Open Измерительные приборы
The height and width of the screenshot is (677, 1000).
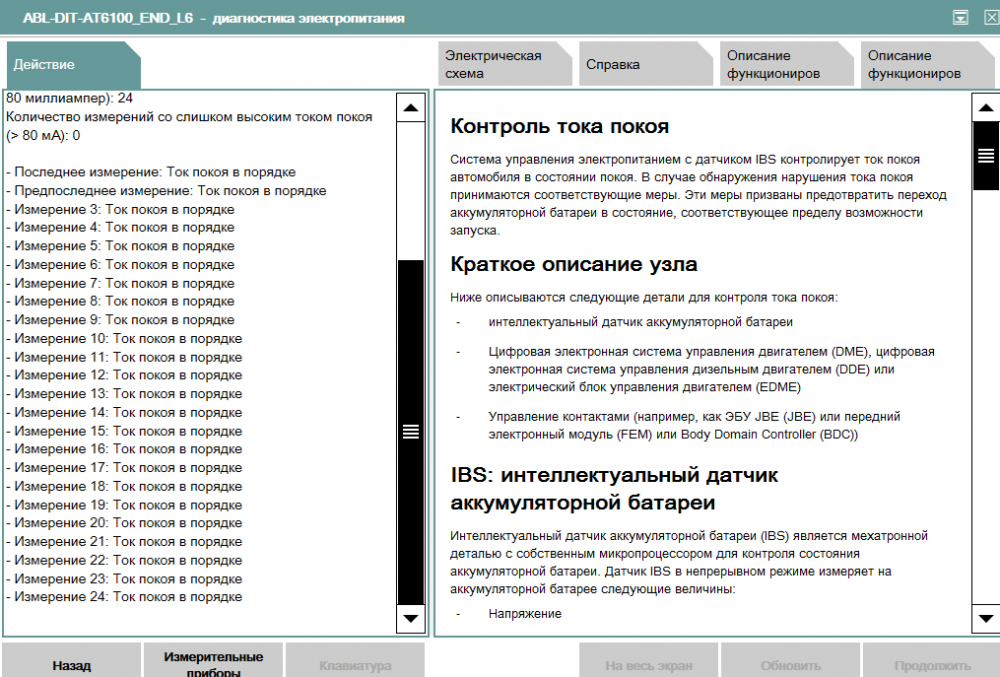coord(213,664)
